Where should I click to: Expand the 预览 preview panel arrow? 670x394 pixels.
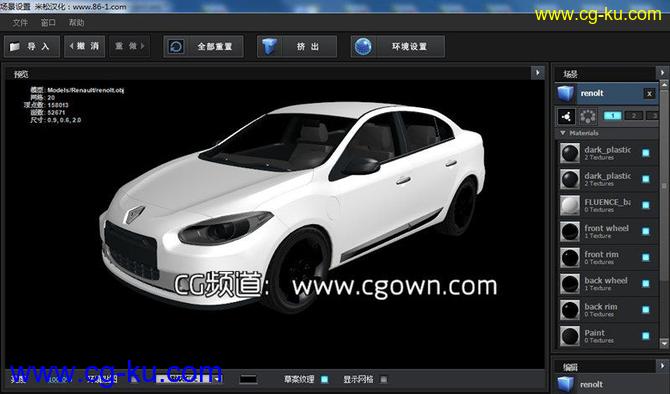(538, 73)
